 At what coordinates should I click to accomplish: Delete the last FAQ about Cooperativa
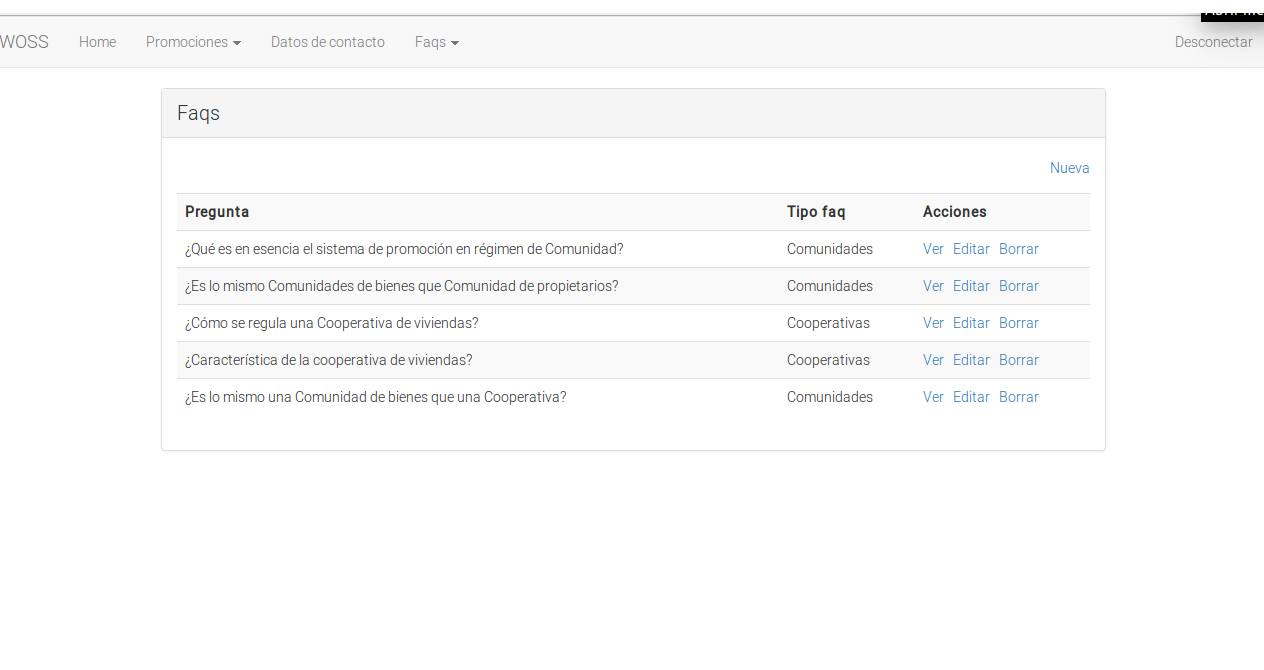coord(1018,397)
